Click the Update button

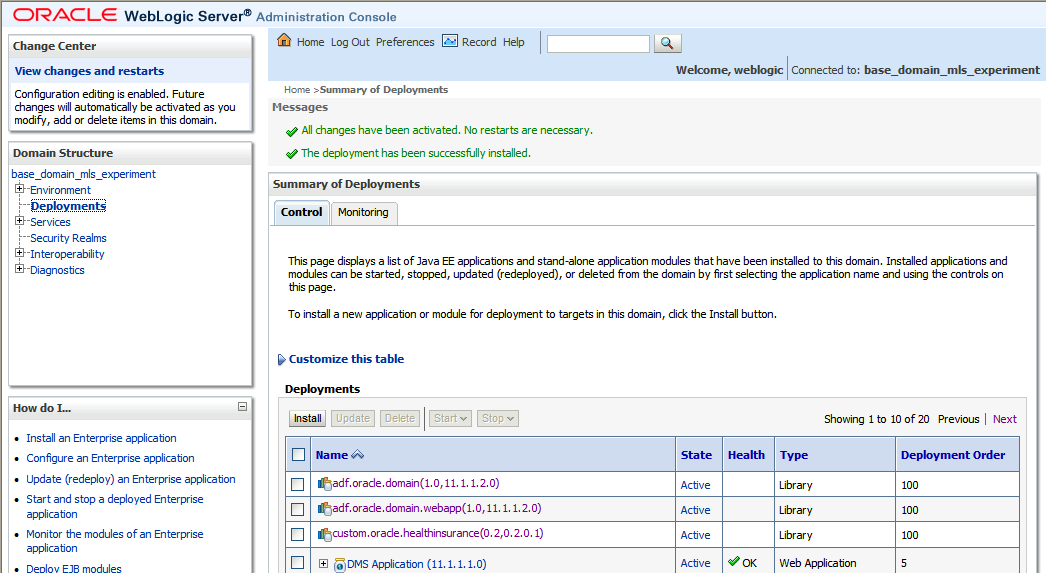point(353,418)
